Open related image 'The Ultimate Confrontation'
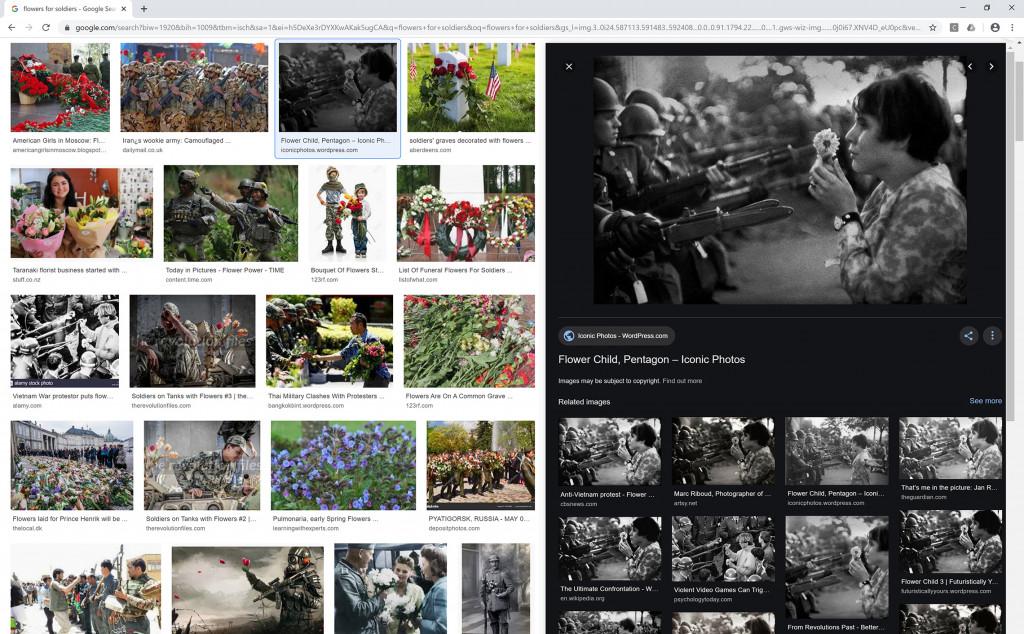Image resolution: width=1024 pixels, height=634 pixels. click(x=609, y=548)
